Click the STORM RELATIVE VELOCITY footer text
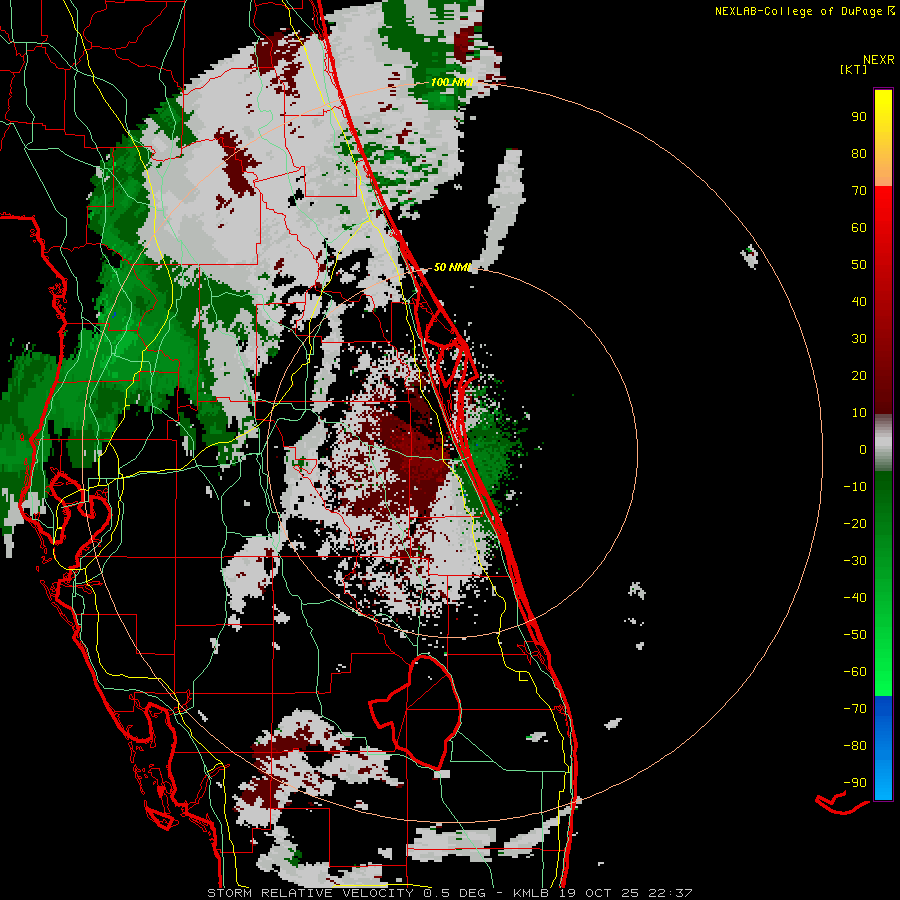Image resolution: width=900 pixels, height=900 pixels. (310, 893)
